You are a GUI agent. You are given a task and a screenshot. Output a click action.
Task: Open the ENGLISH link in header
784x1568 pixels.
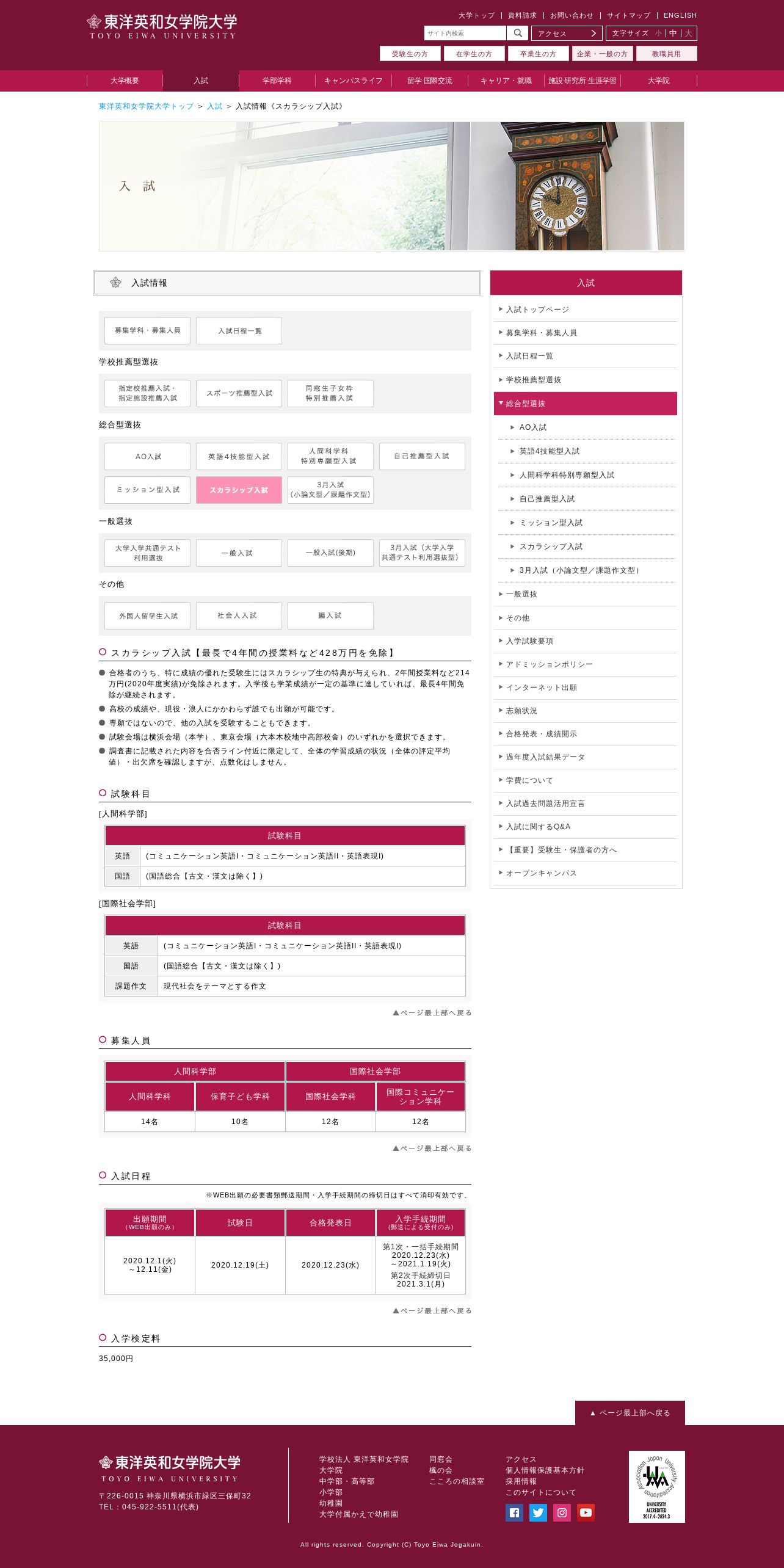tap(680, 15)
